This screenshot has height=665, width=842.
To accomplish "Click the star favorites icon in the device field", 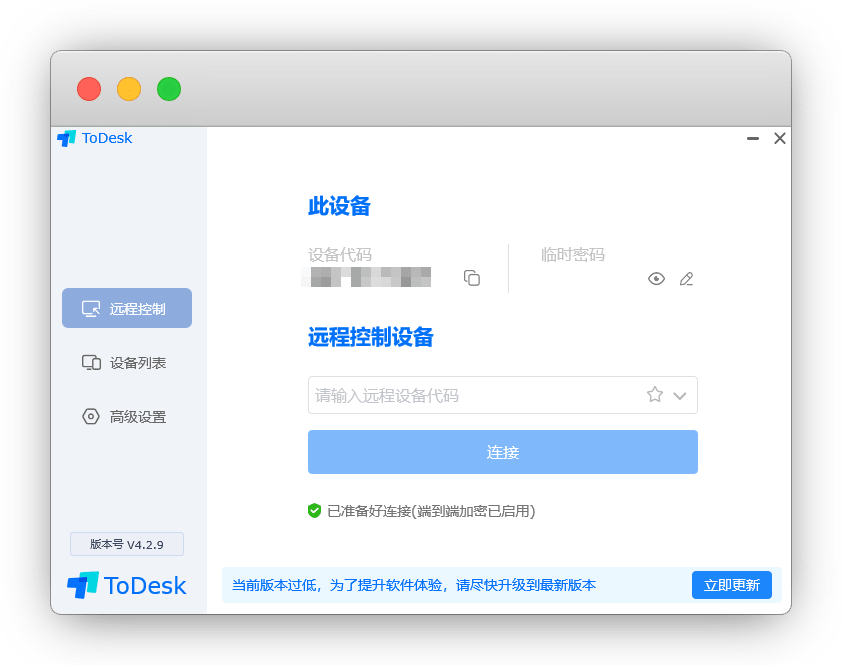I will point(655,395).
